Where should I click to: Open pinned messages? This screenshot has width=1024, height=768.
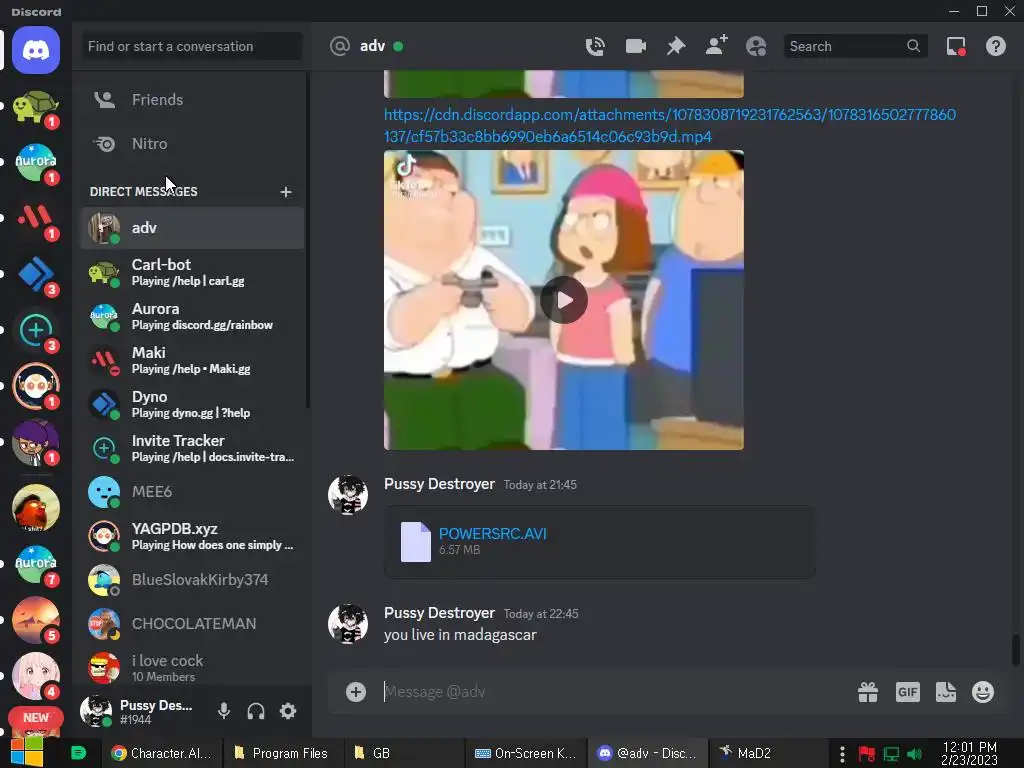pyautogui.click(x=676, y=46)
